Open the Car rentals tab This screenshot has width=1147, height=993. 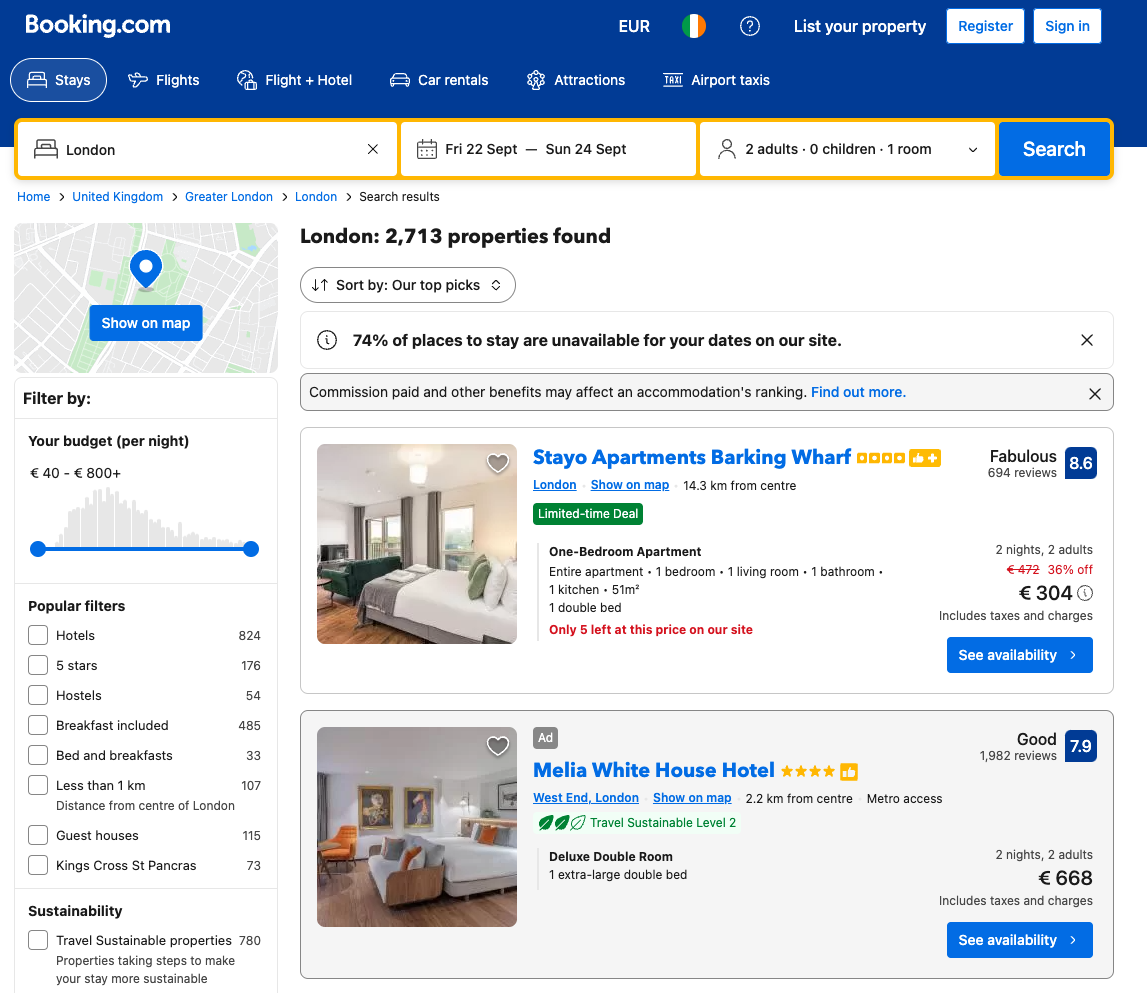coord(439,80)
